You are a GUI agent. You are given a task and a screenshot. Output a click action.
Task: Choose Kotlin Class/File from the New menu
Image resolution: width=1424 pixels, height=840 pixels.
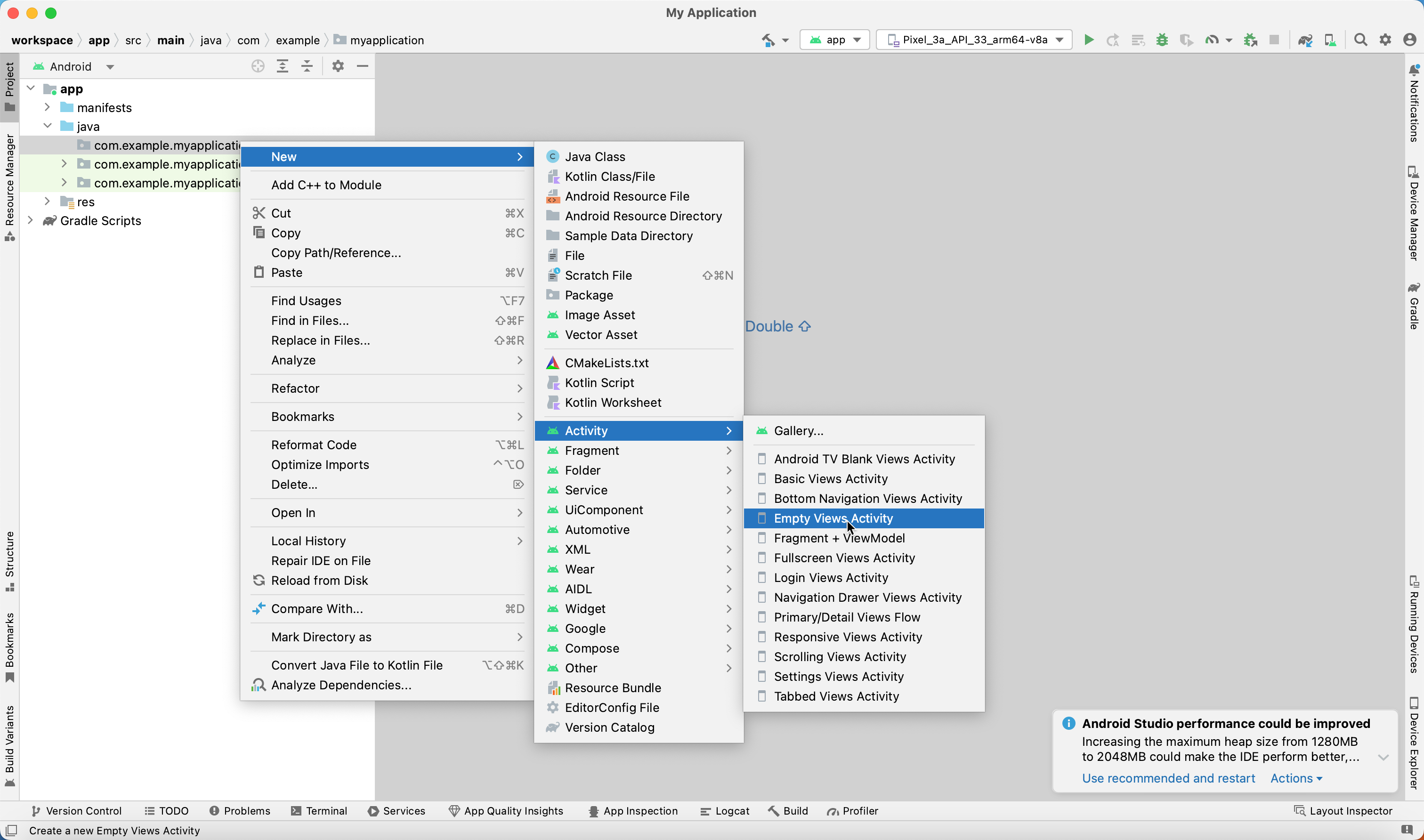[639, 177]
